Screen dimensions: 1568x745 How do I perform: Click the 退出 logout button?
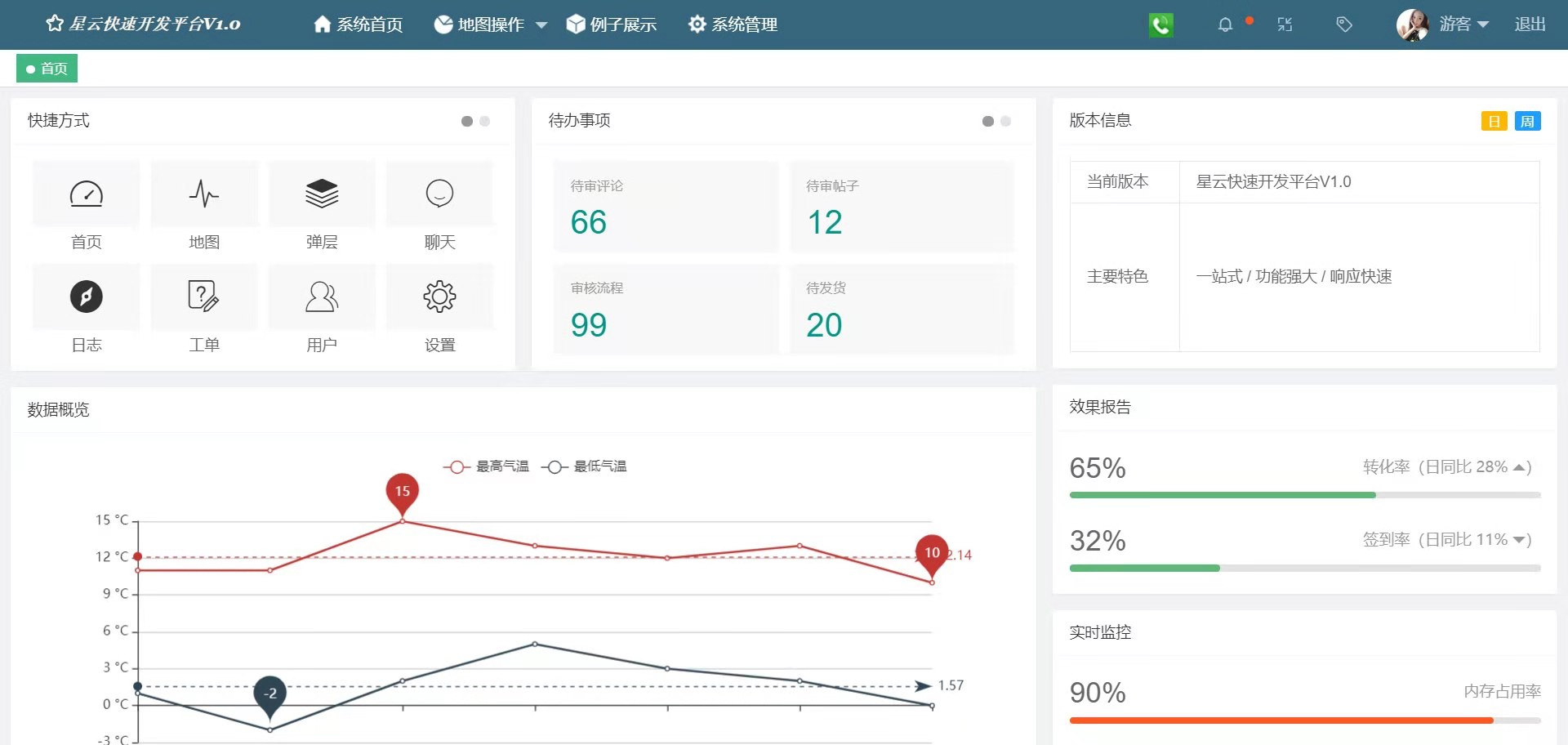pos(1529,24)
